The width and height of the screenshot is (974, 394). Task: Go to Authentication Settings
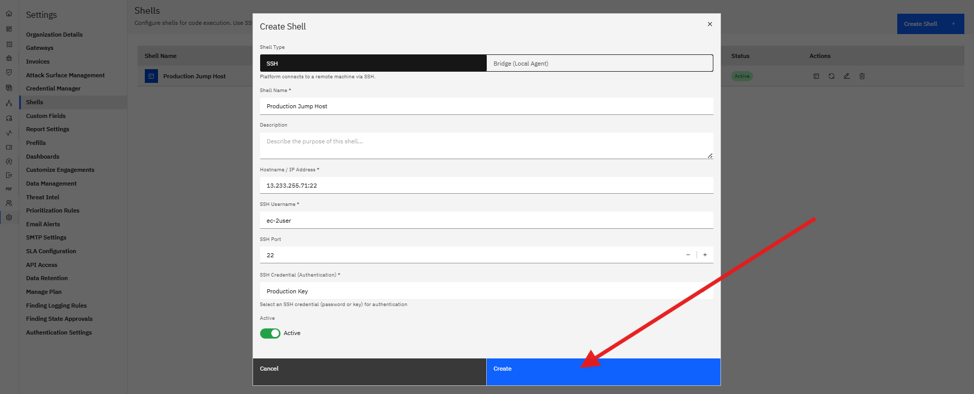(59, 332)
